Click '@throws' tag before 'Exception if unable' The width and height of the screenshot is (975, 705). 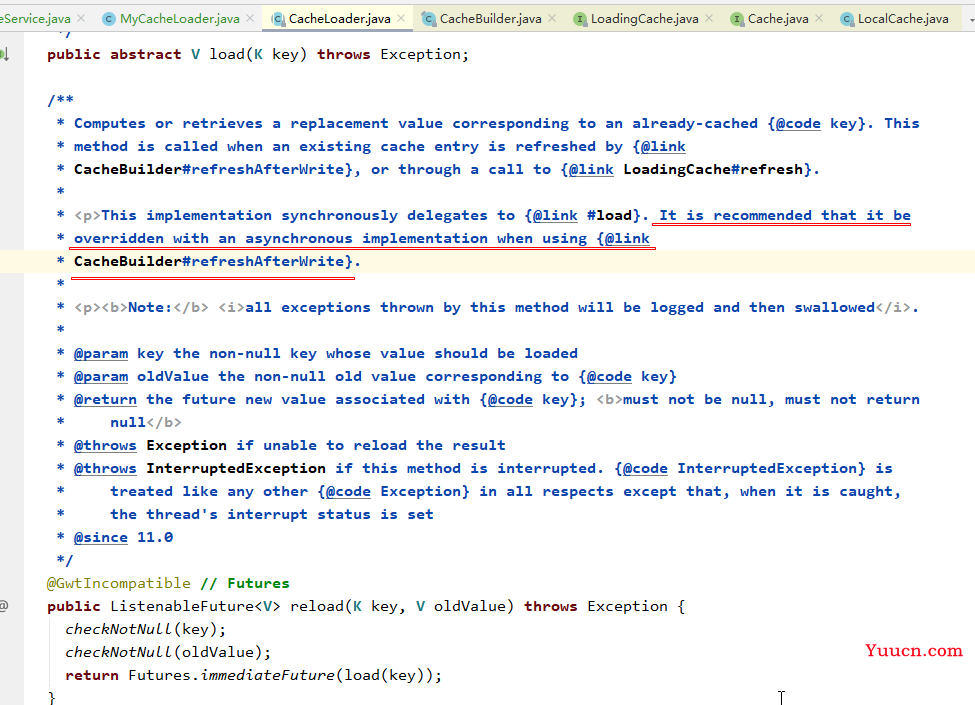pos(105,445)
